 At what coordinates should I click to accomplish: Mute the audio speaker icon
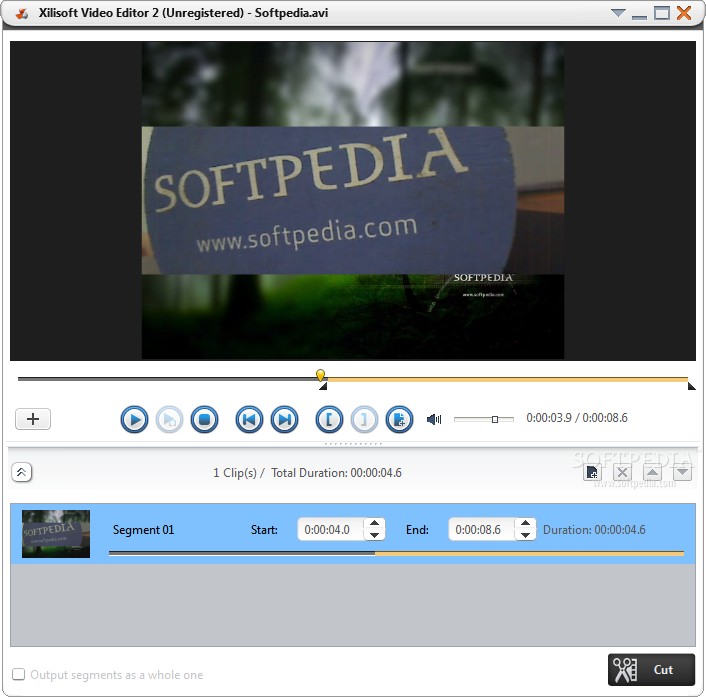click(434, 420)
